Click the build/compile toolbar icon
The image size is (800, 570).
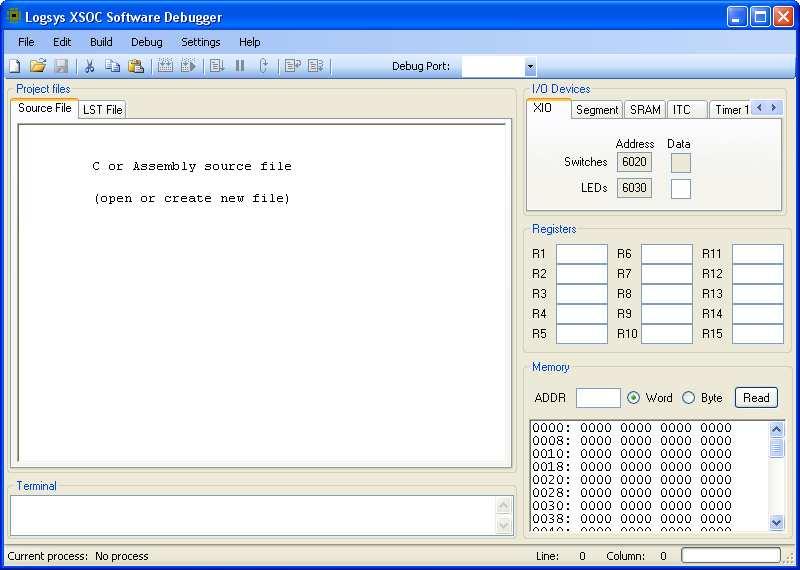[165, 66]
